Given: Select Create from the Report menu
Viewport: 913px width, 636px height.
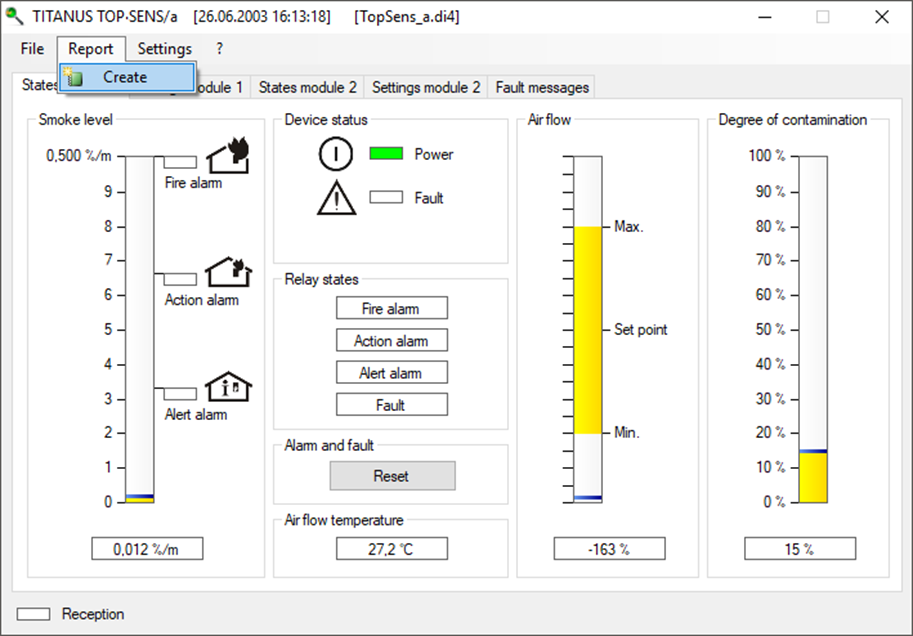Looking at the screenshot, I should [125, 77].
